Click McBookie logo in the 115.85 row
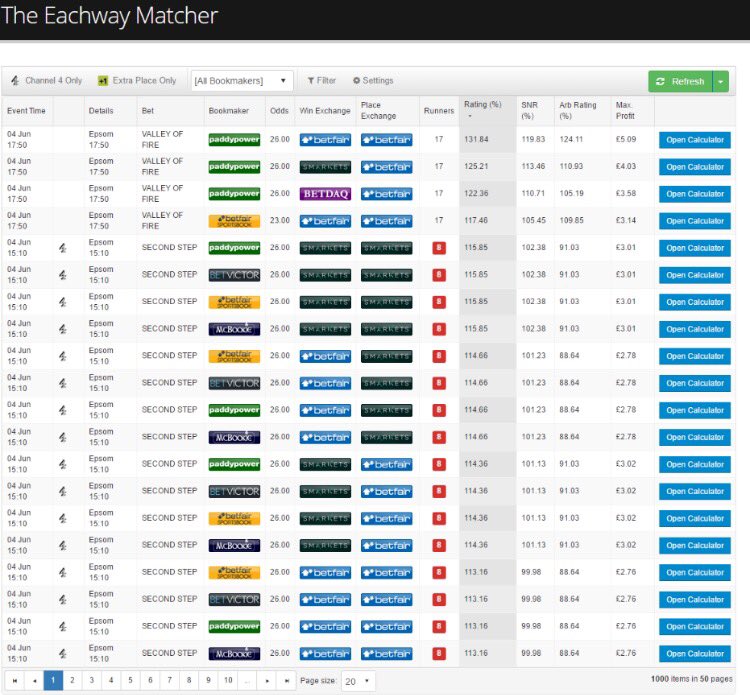The width and height of the screenshot is (750, 695). click(234, 329)
